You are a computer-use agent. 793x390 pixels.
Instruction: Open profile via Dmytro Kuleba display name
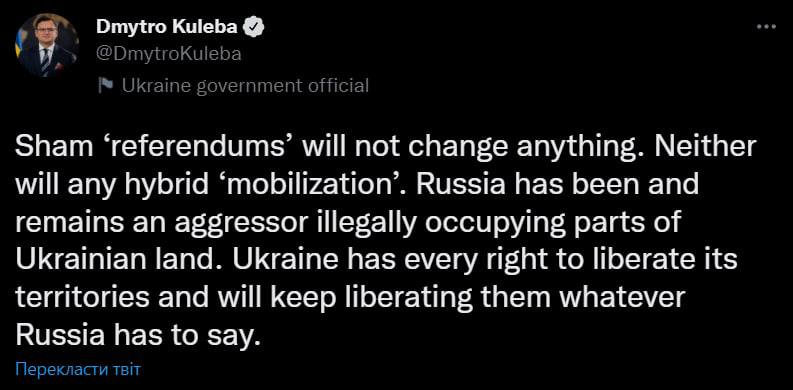pos(167,28)
